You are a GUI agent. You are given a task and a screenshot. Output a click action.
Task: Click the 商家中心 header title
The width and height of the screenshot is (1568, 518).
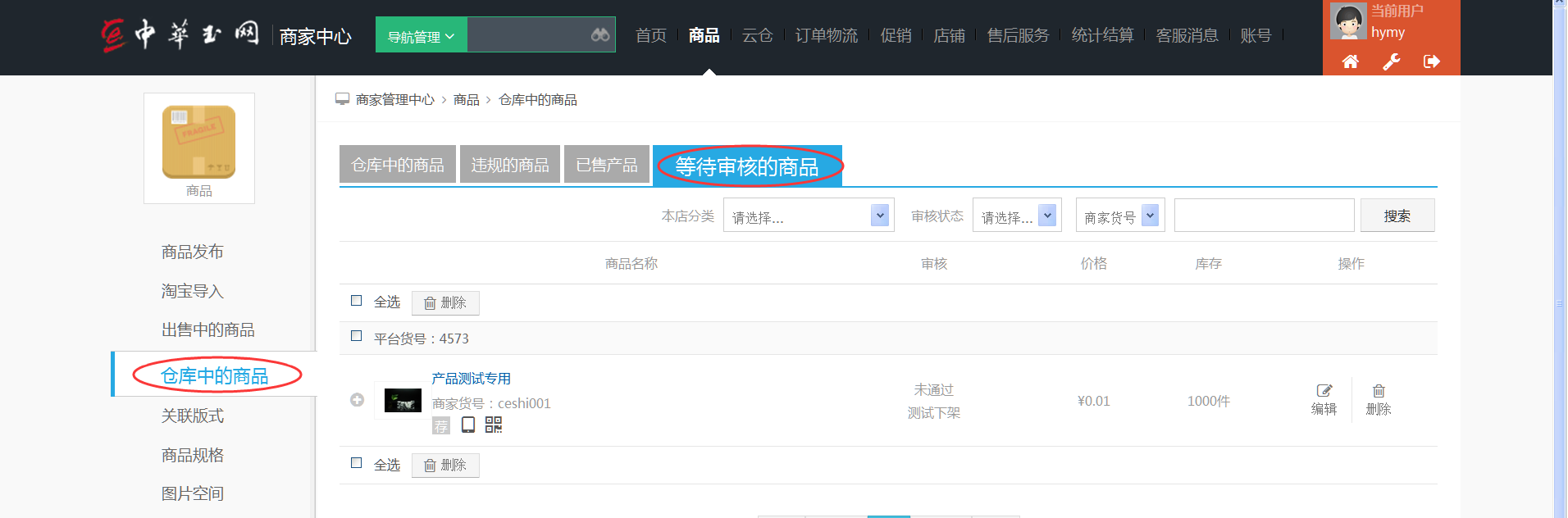(x=315, y=36)
